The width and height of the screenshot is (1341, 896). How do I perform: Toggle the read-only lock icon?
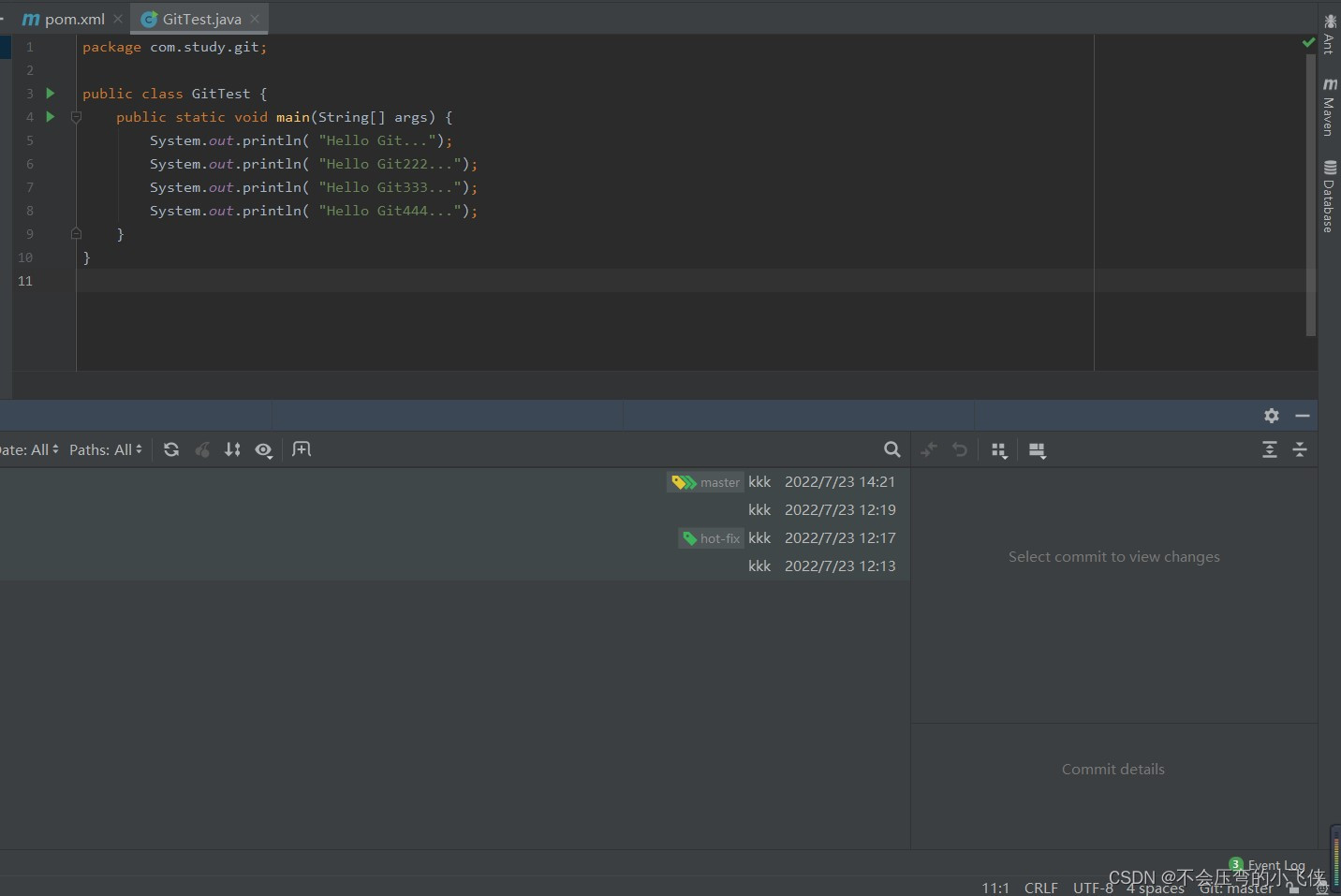click(1294, 889)
